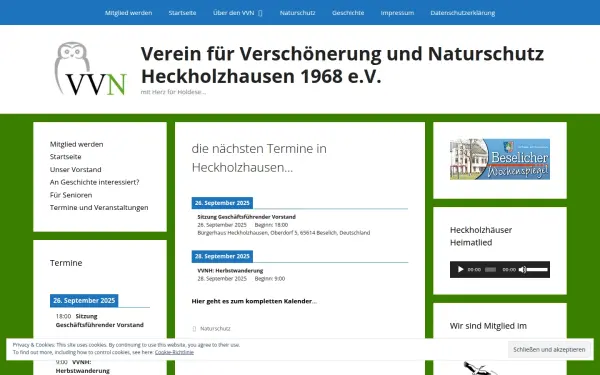Image resolution: width=600 pixels, height=375 pixels.
Task: Expand the Über den VVN submenu arrow
Action: (260, 13)
